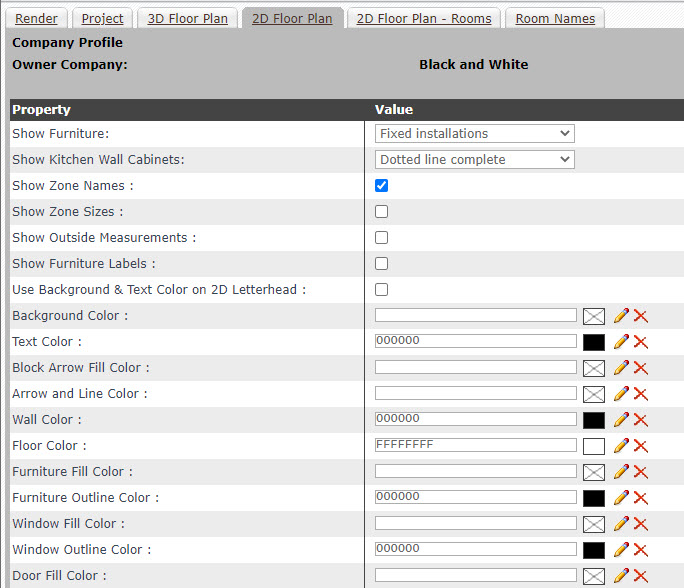Edit Text Color with pencil icon
This screenshot has width=684, height=588.
click(621, 342)
